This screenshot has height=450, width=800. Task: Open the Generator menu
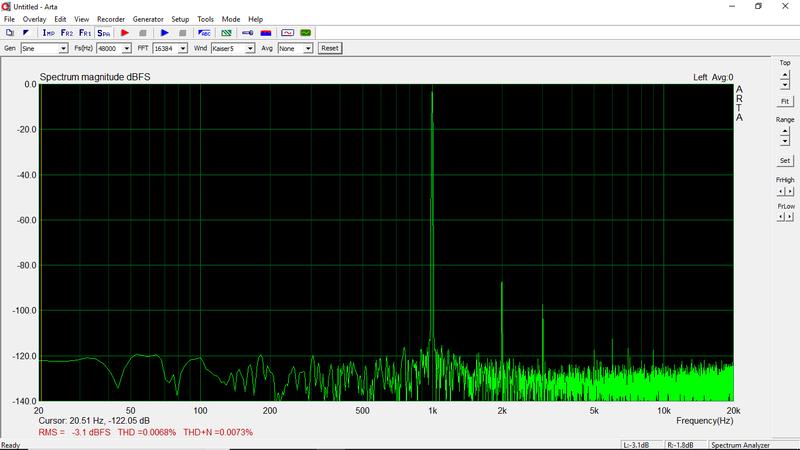click(x=147, y=19)
